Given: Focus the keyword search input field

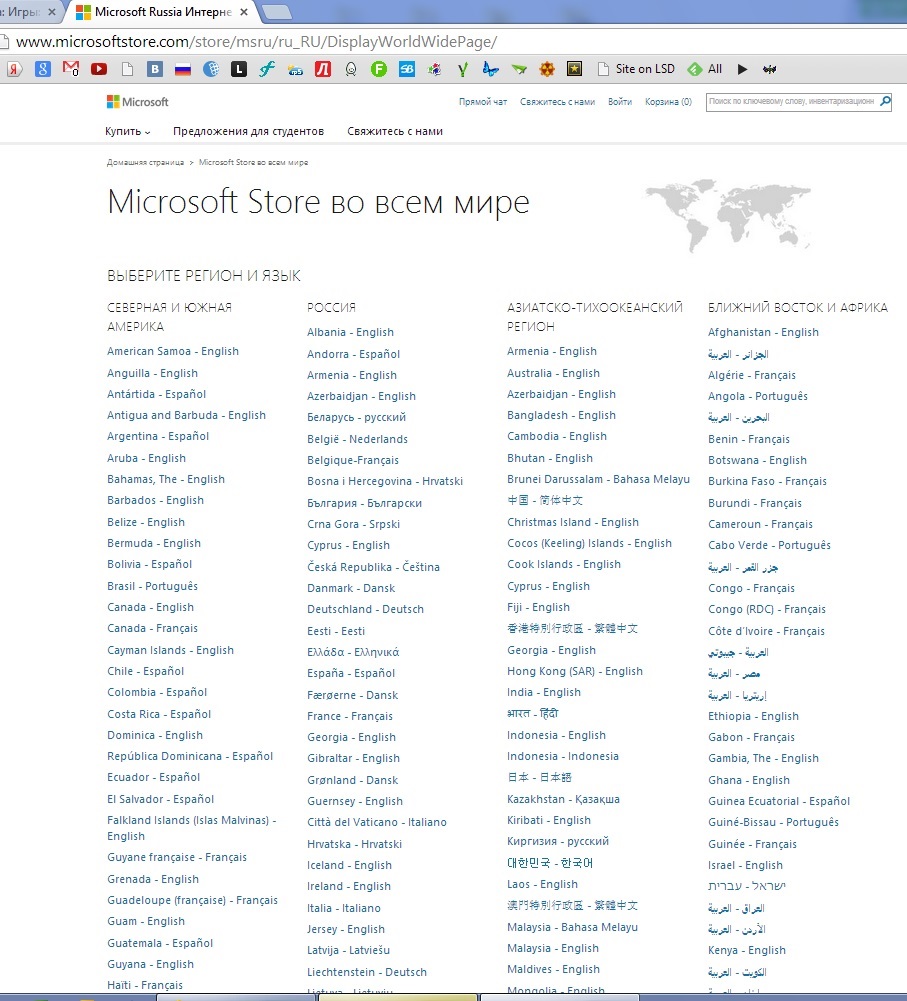Looking at the screenshot, I should click(x=791, y=102).
